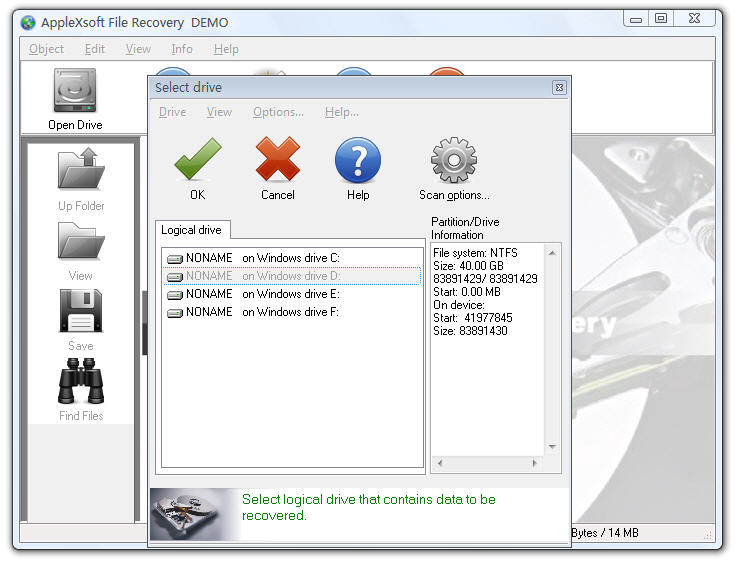
Task: Open the Object menu in main window
Action: pyautogui.click(x=46, y=49)
